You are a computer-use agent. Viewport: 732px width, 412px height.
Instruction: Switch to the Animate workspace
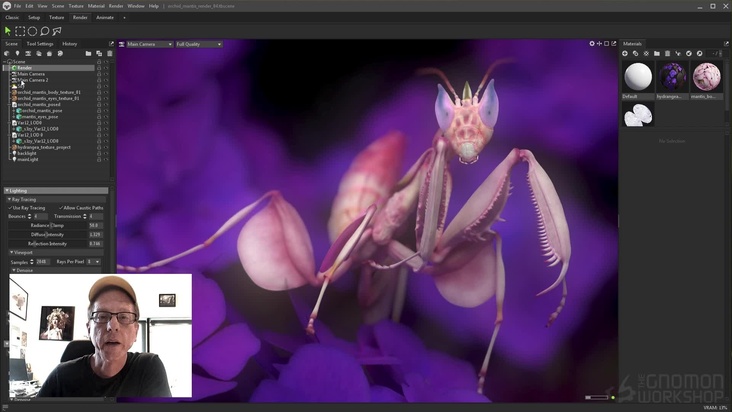(105, 17)
